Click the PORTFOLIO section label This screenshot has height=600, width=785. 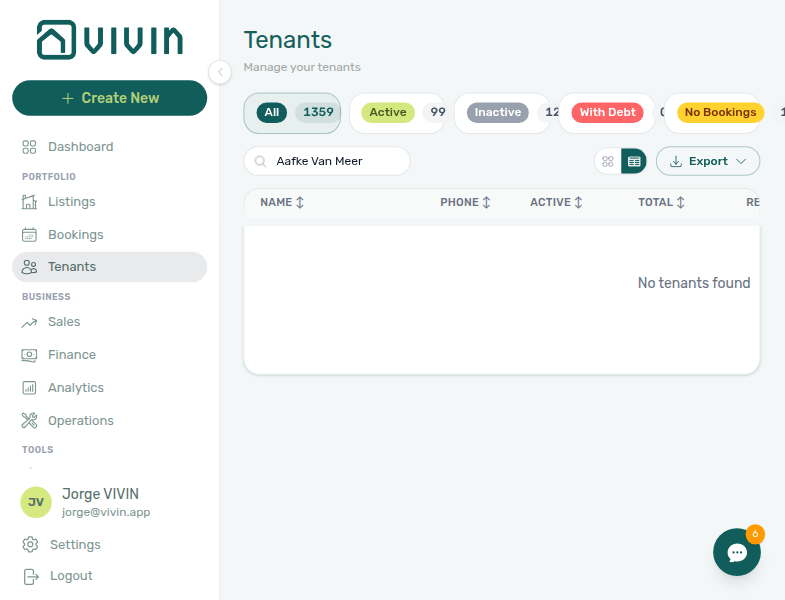49,177
